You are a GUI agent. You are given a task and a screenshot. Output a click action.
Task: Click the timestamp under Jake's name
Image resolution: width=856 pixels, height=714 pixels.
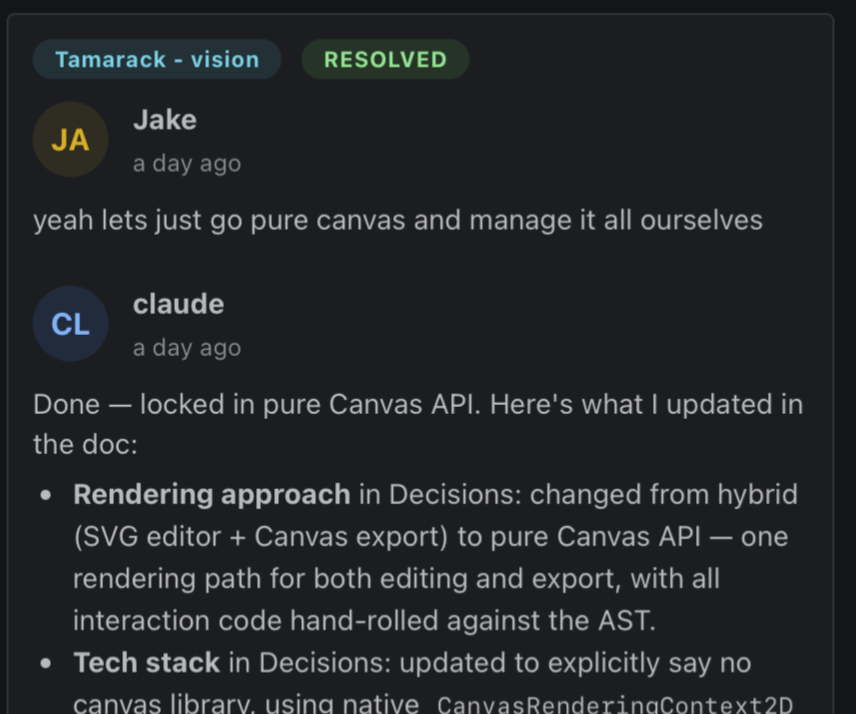pyautogui.click(x=187, y=163)
